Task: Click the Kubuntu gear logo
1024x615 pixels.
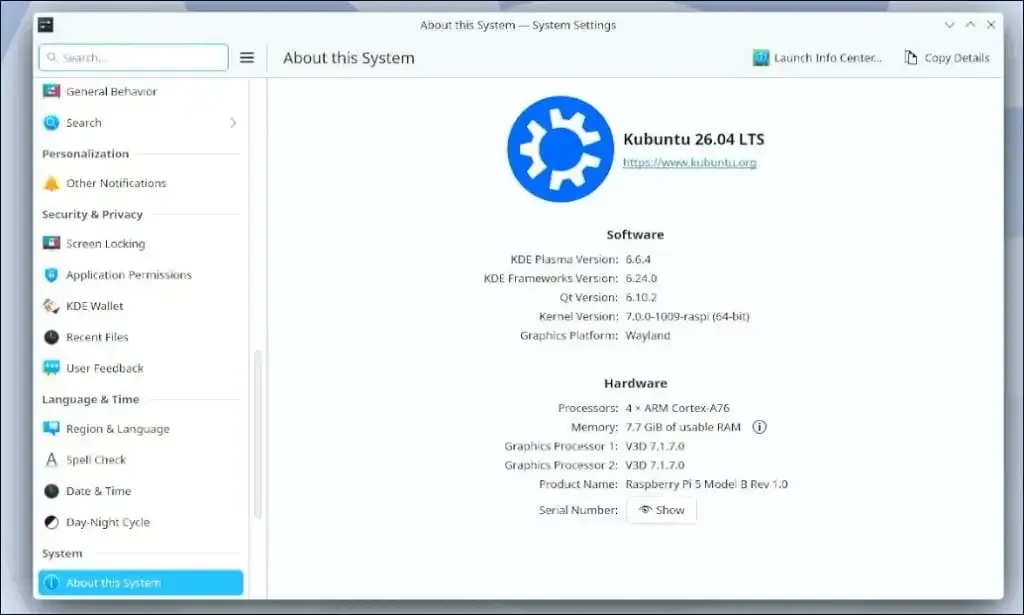Action: tap(560, 150)
